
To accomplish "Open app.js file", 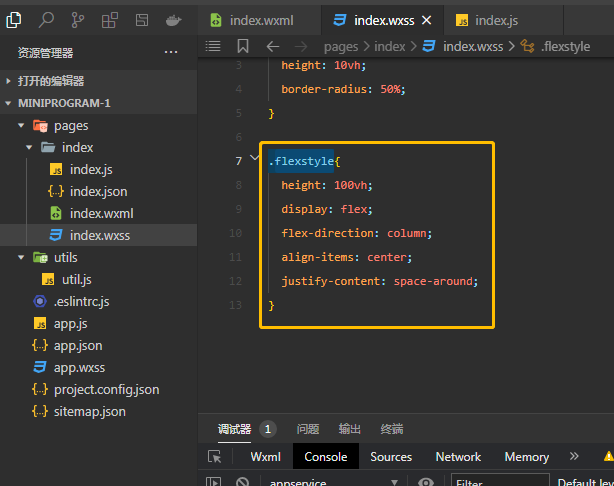I will point(98,323).
